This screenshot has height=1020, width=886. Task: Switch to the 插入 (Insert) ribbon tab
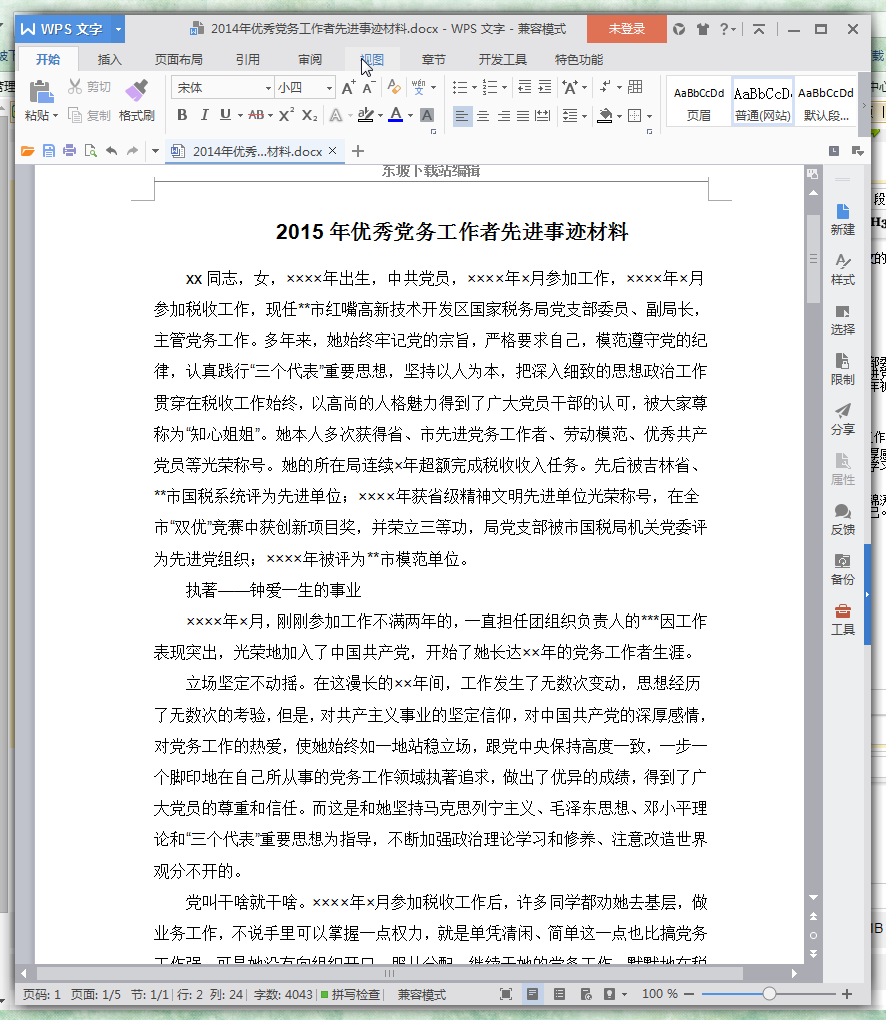point(109,59)
